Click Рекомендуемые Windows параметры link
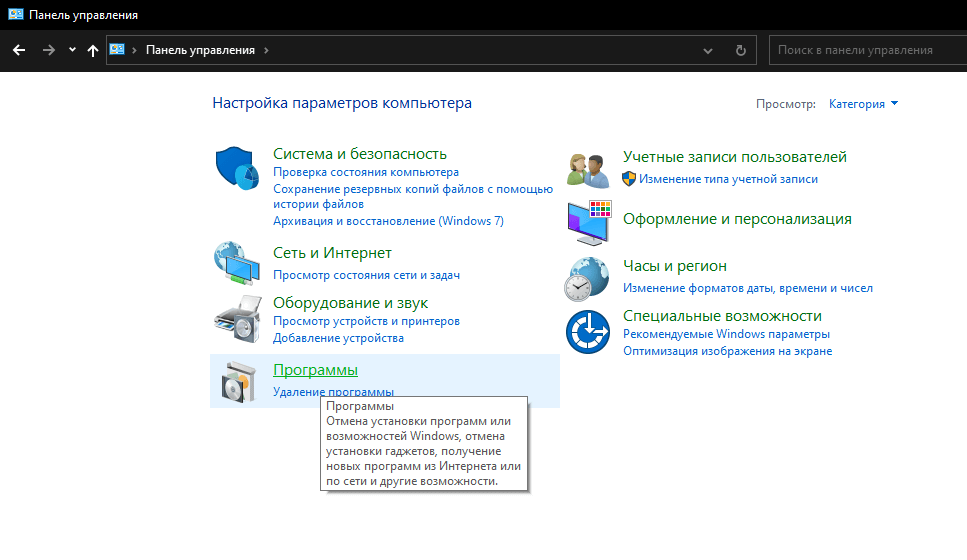The width and height of the screenshot is (967, 560). [726, 334]
